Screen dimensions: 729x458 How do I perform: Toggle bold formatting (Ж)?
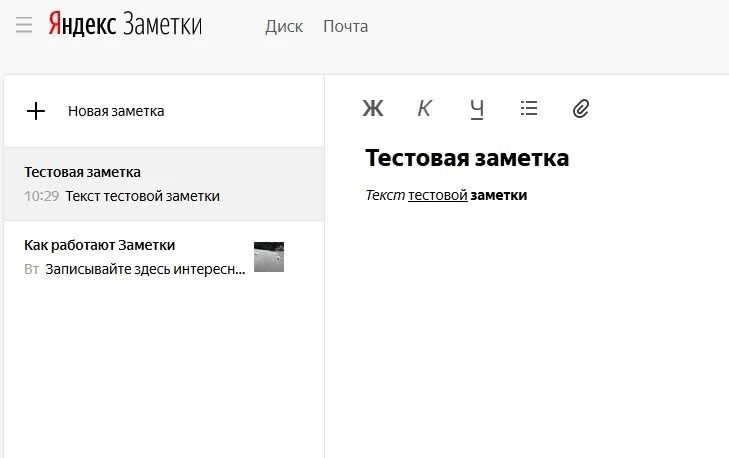pos(373,109)
